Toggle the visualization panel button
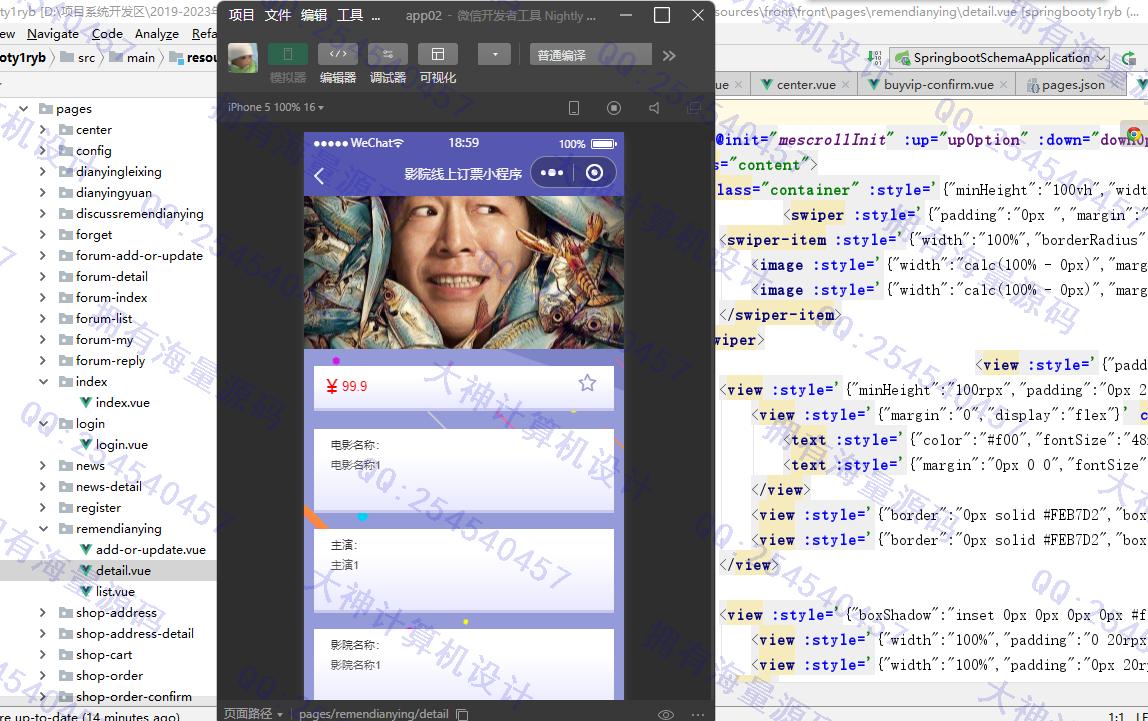 coord(438,55)
